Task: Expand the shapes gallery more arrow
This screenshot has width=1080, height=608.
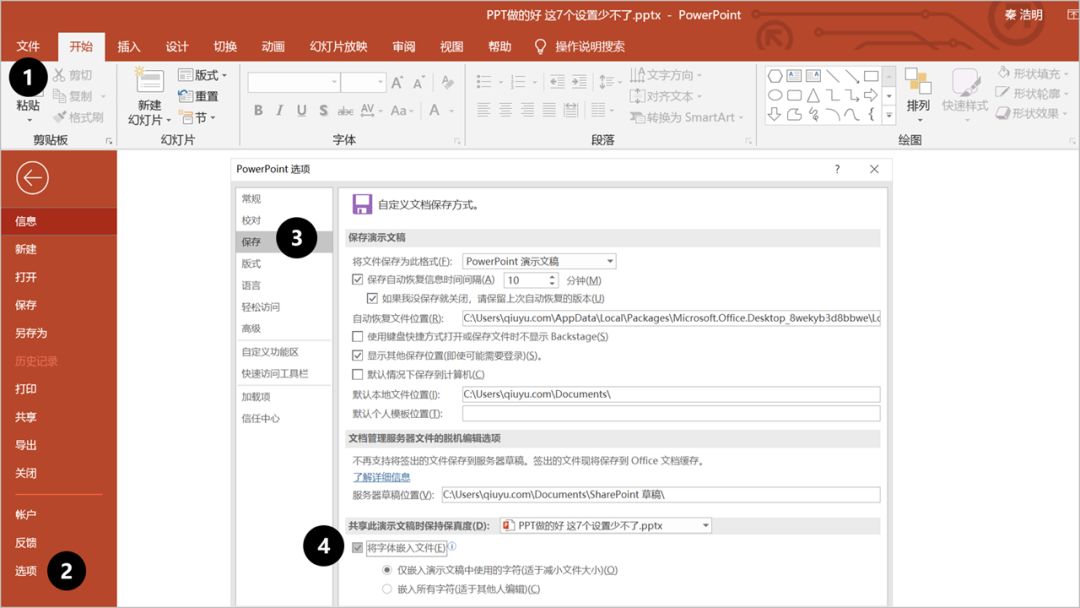Action: click(889, 116)
